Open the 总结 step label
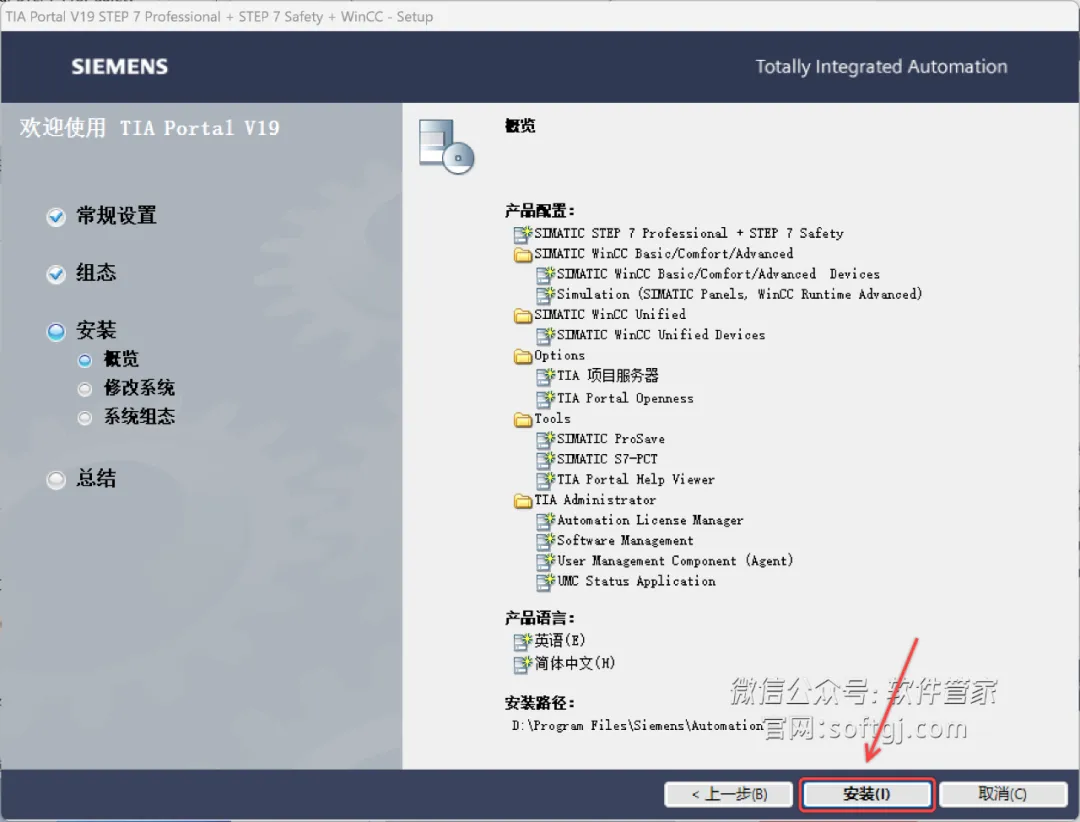1080x822 pixels. [x=96, y=478]
